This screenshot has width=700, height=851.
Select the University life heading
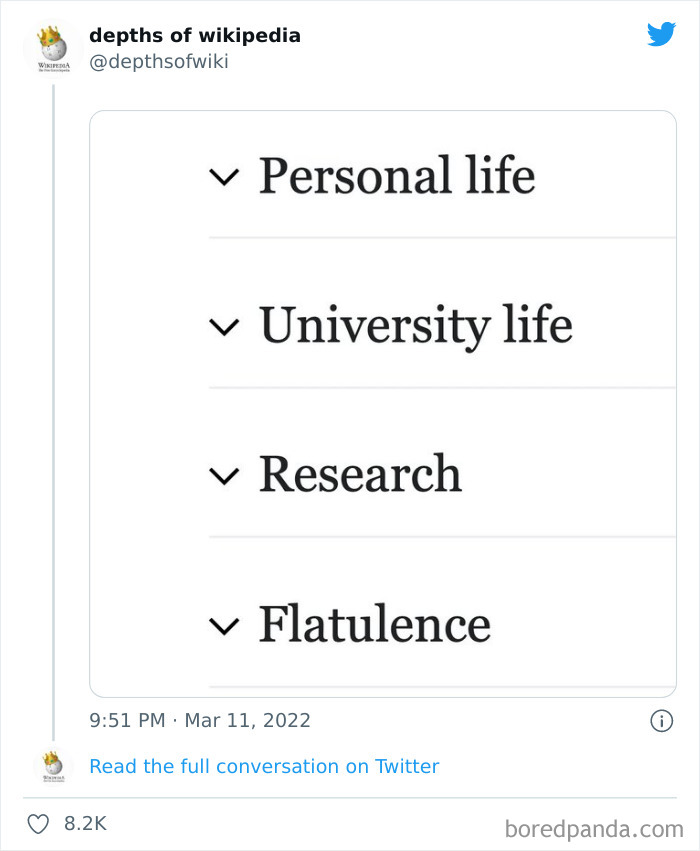(415, 325)
